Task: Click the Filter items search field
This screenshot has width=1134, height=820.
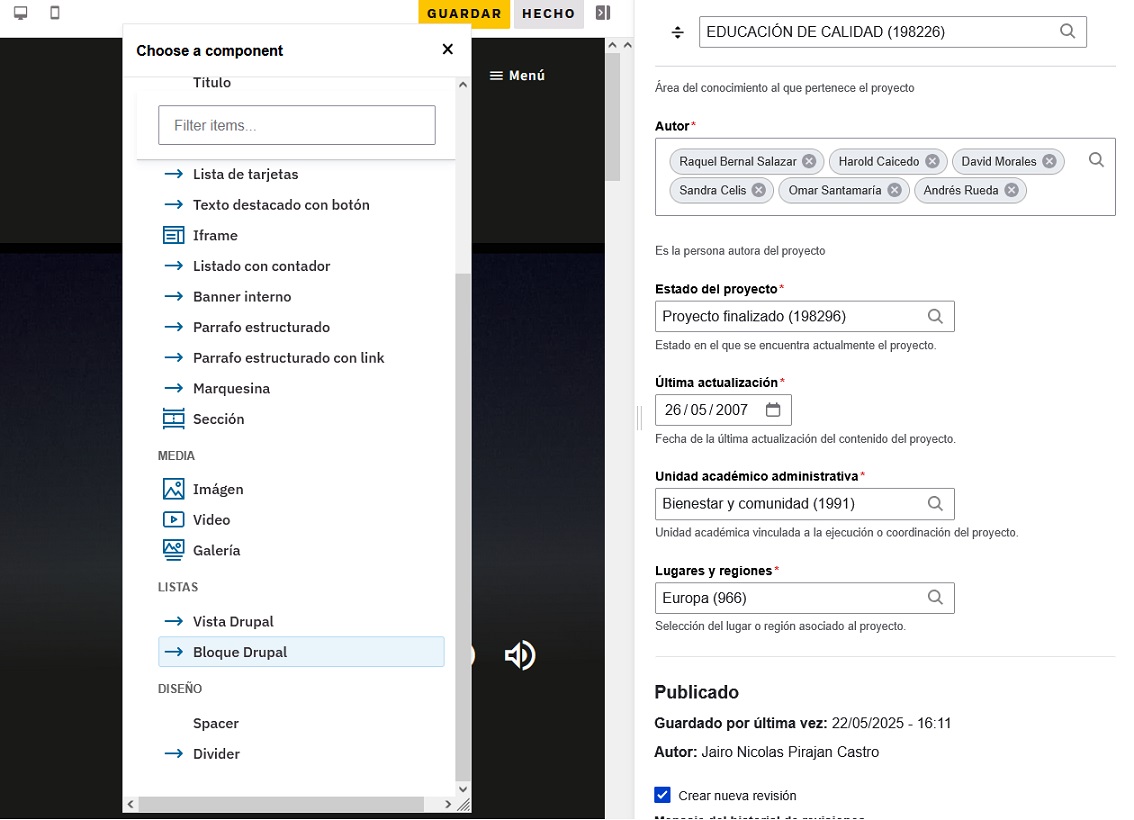Action: pyautogui.click(x=296, y=126)
